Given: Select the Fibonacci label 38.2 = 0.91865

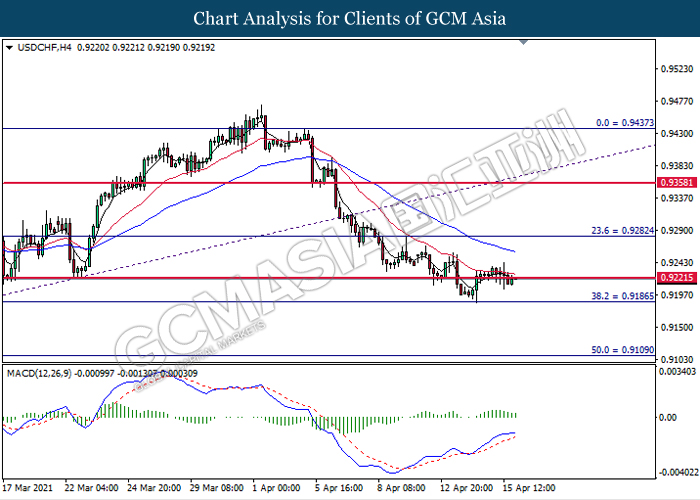Looking at the screenshot, I should tap(623, 296).
